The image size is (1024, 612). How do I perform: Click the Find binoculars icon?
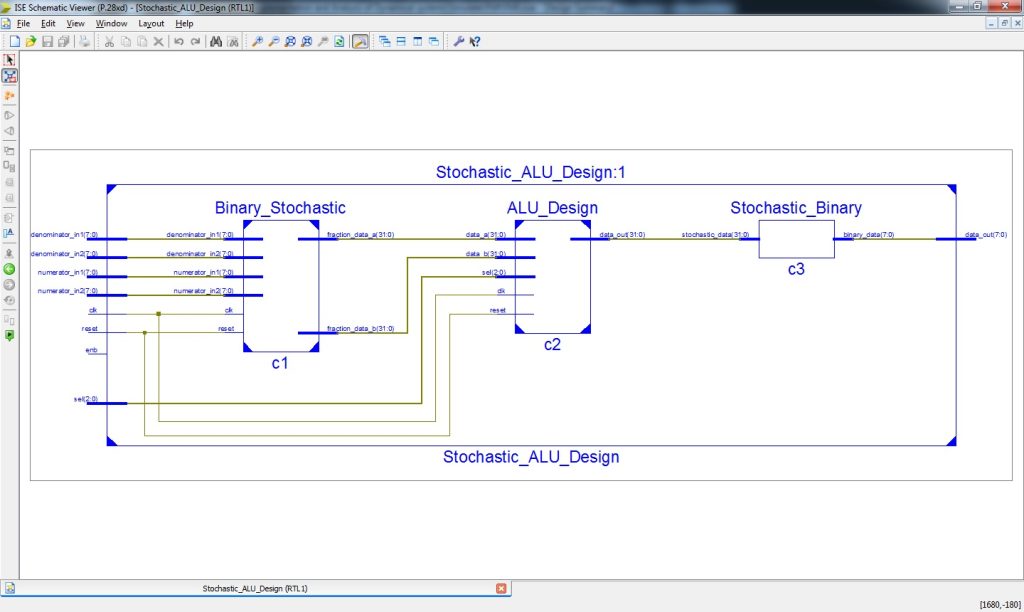tap(214, 42)
